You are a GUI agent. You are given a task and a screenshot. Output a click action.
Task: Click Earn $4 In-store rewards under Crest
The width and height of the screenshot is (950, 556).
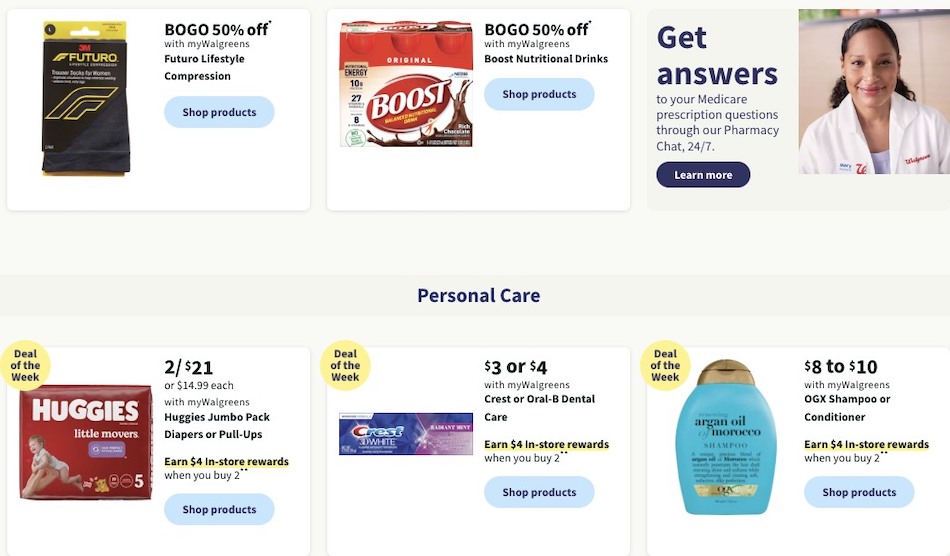(546, 444)
